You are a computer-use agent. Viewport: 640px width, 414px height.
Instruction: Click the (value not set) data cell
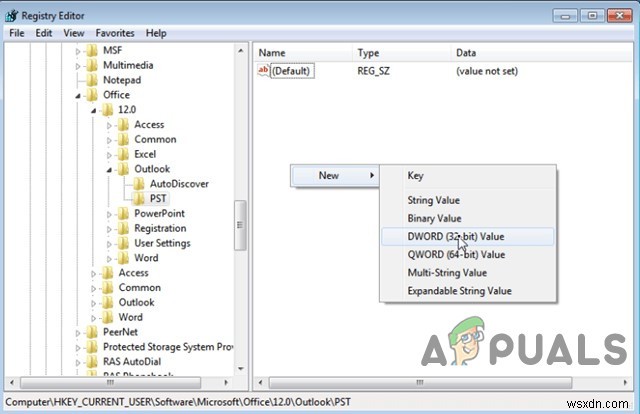(x=487, y=71)
